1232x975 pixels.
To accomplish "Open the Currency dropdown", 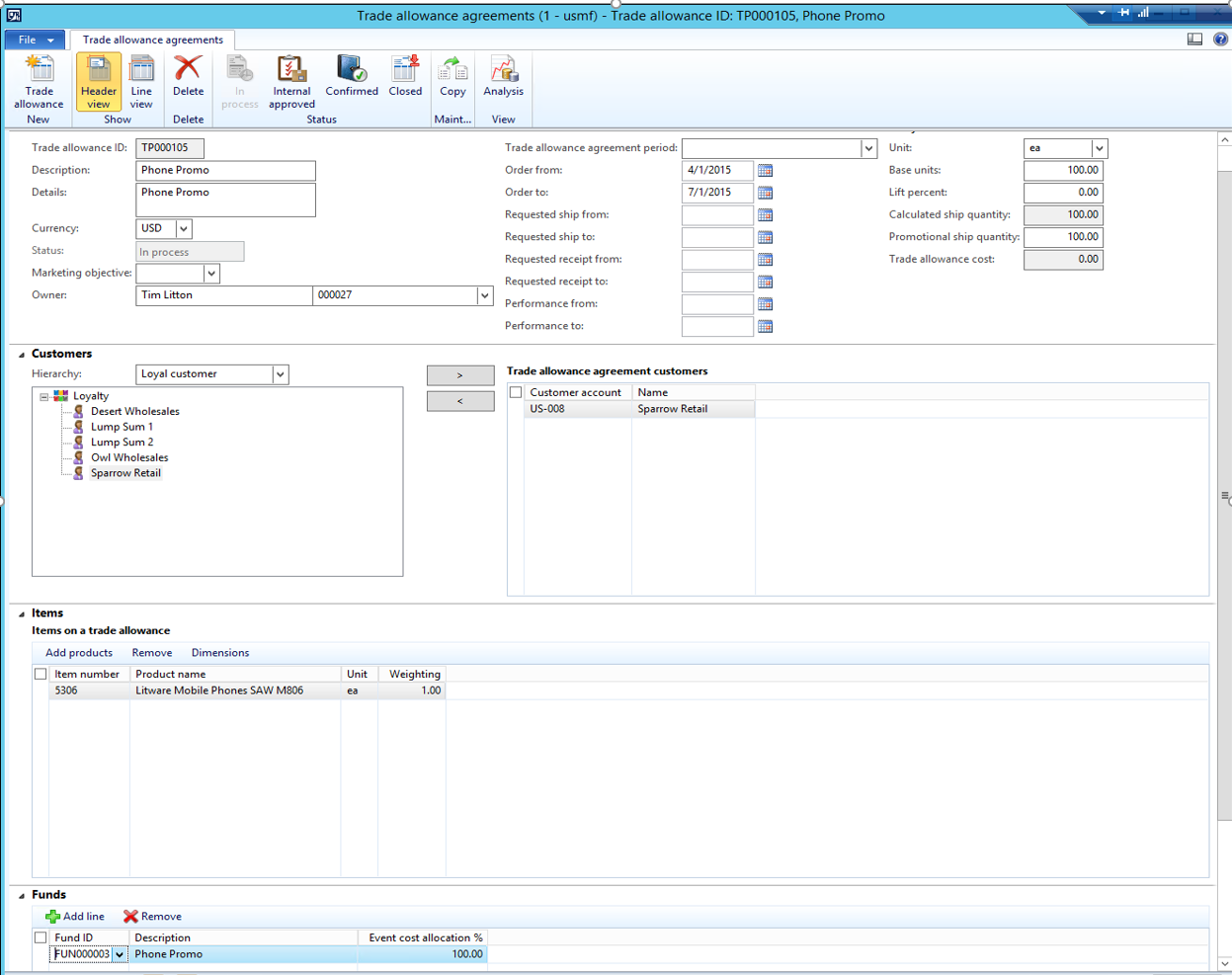I will [x=183, y=228].
